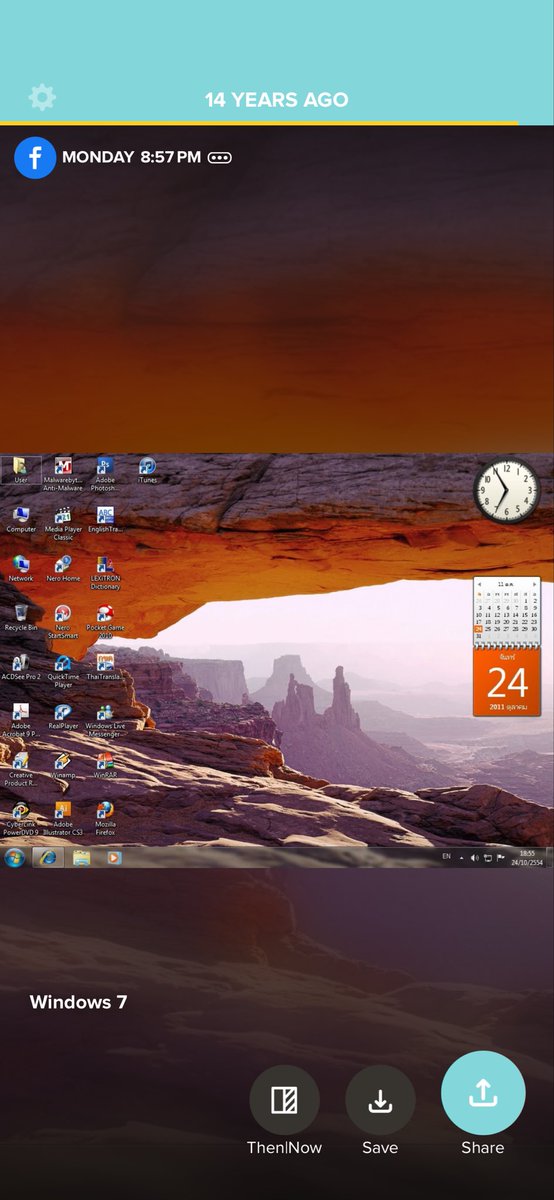Launch Malwarebytes Anti-Malware shortcut
554x1200 pixels.
click(x=63, y=474)
